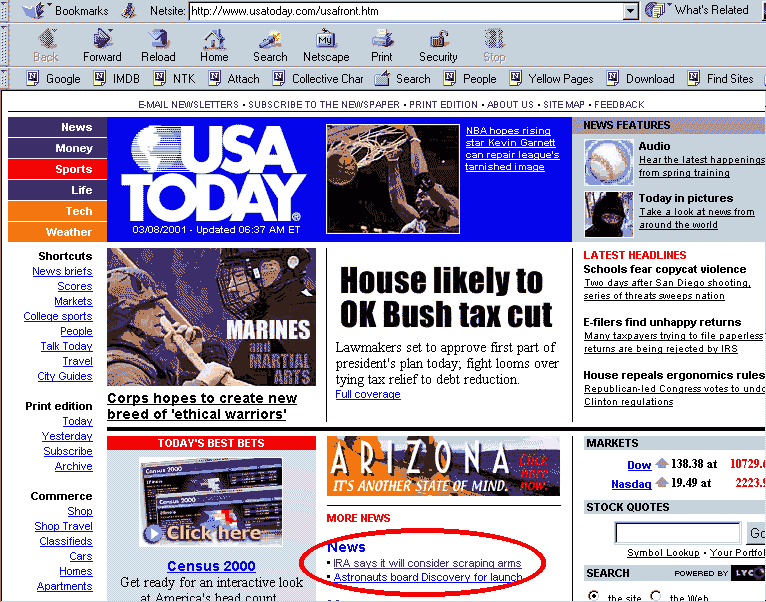Viewport: 766px width, 602px height.
Task: Click the Marines and Martial Arts image
Action: (212, 317)
